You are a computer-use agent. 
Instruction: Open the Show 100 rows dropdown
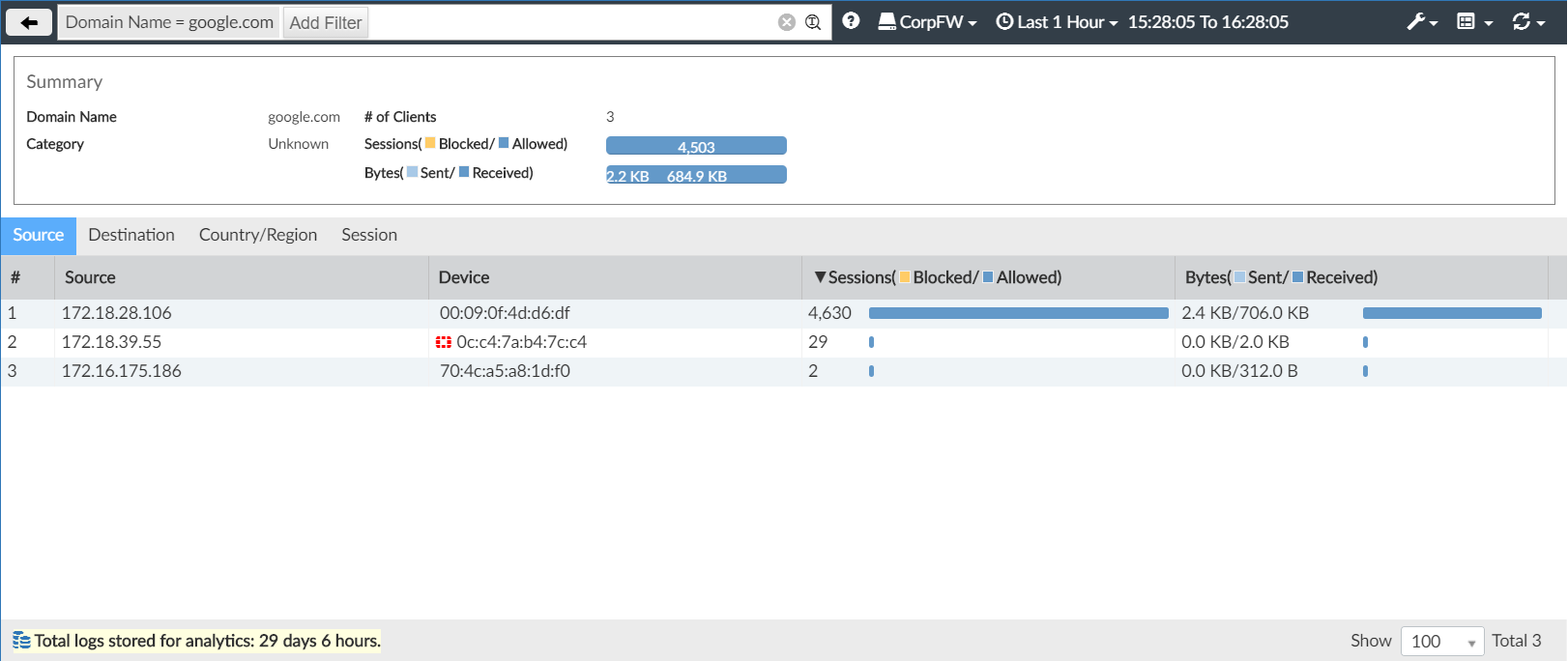pyautogui.click(x=1442, y=641)
